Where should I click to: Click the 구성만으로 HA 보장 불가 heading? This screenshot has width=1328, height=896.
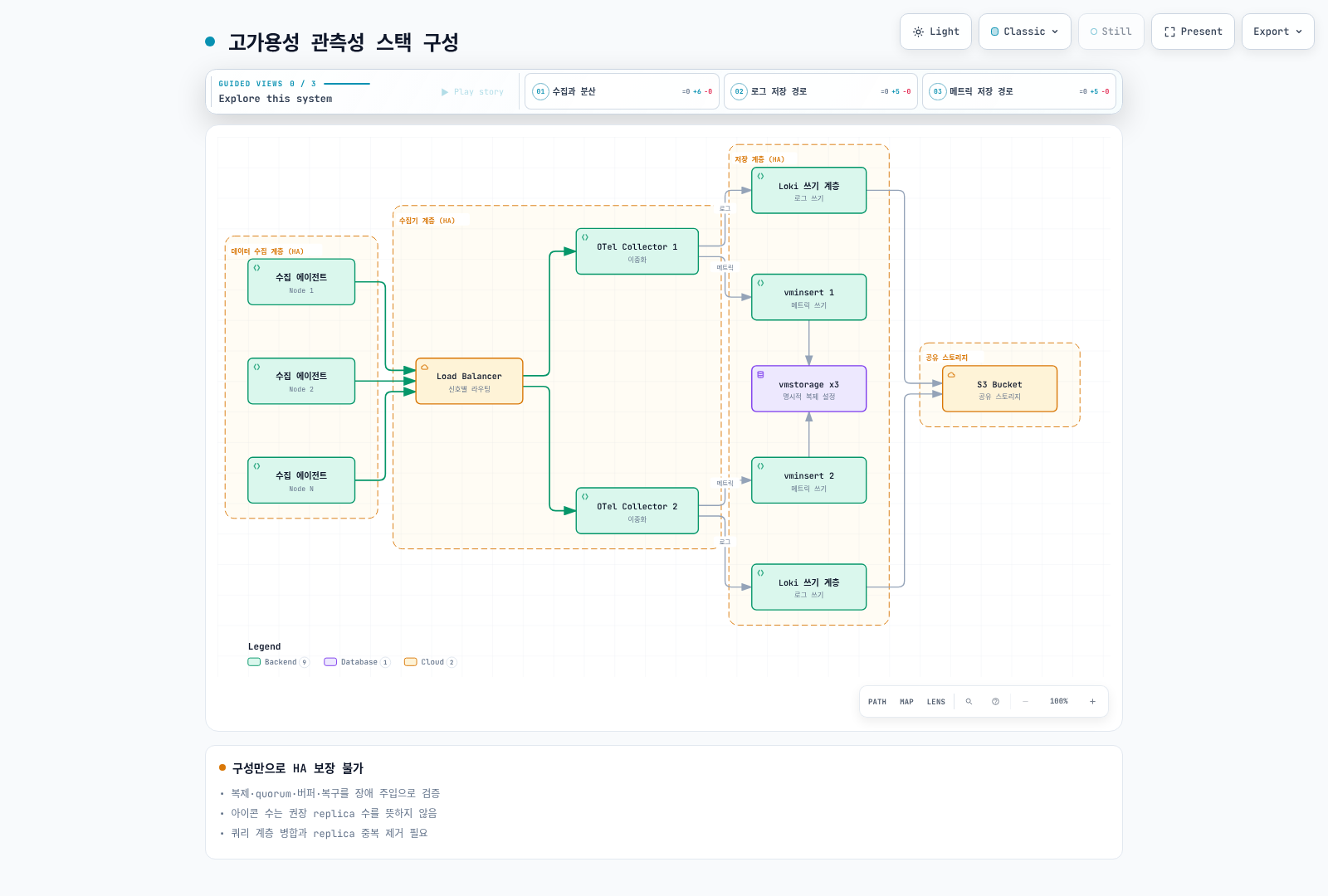click(298, 768)
